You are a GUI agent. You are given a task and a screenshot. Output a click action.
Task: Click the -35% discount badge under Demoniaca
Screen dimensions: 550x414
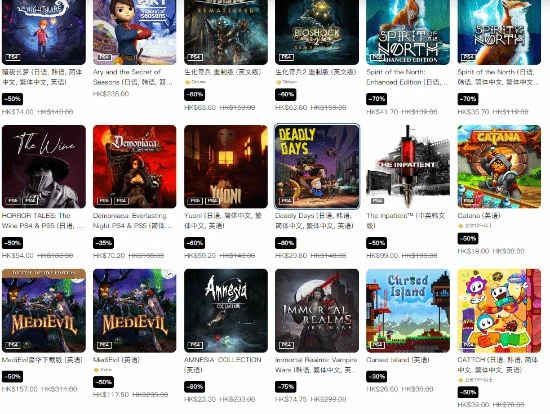click(103, 243)
